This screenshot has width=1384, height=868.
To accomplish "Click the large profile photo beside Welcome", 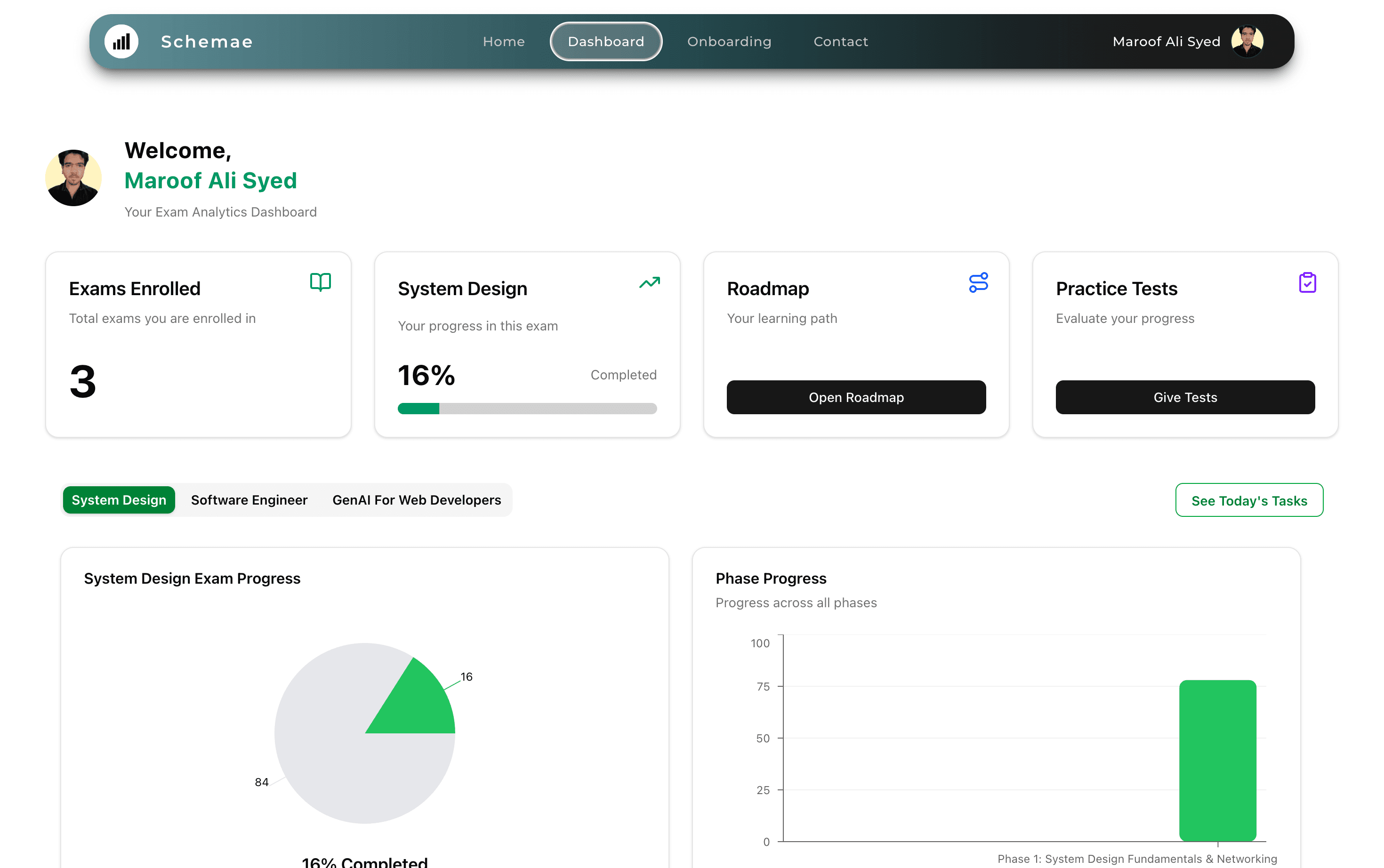I will click(x=73, y=178).
